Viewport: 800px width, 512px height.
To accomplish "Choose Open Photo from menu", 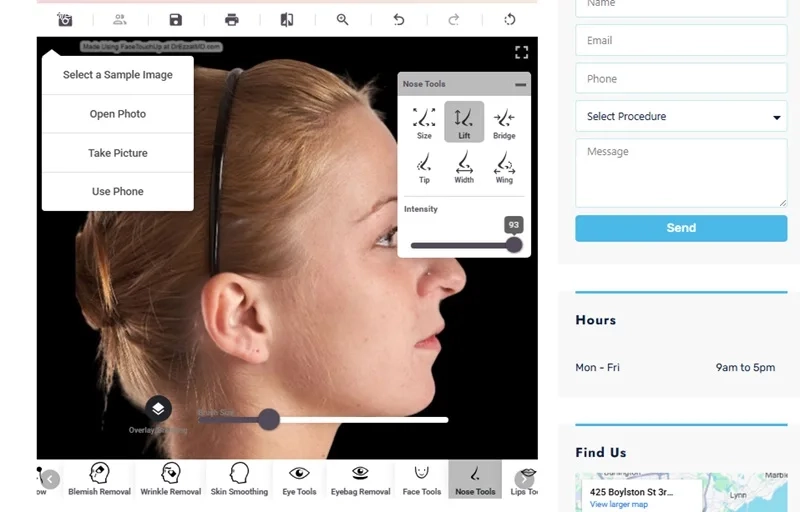I will click(x=118, y=114).
